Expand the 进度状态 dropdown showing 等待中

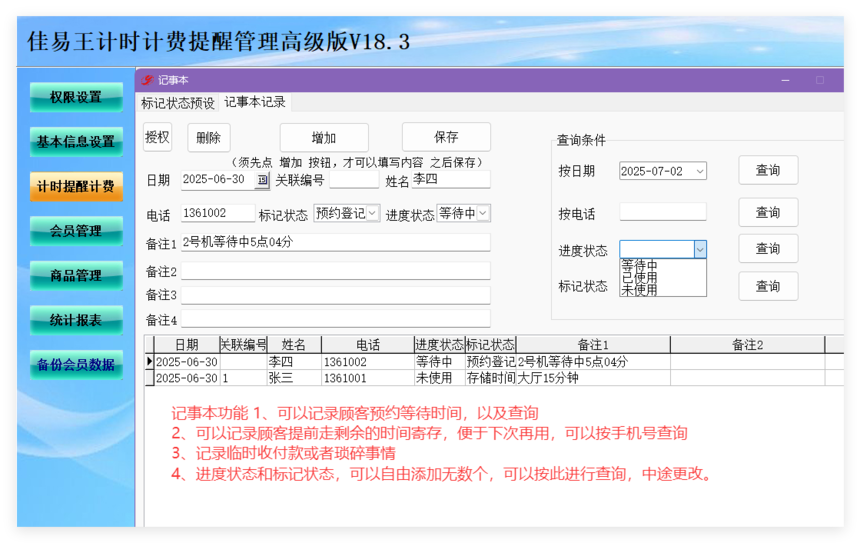point(483,213)
